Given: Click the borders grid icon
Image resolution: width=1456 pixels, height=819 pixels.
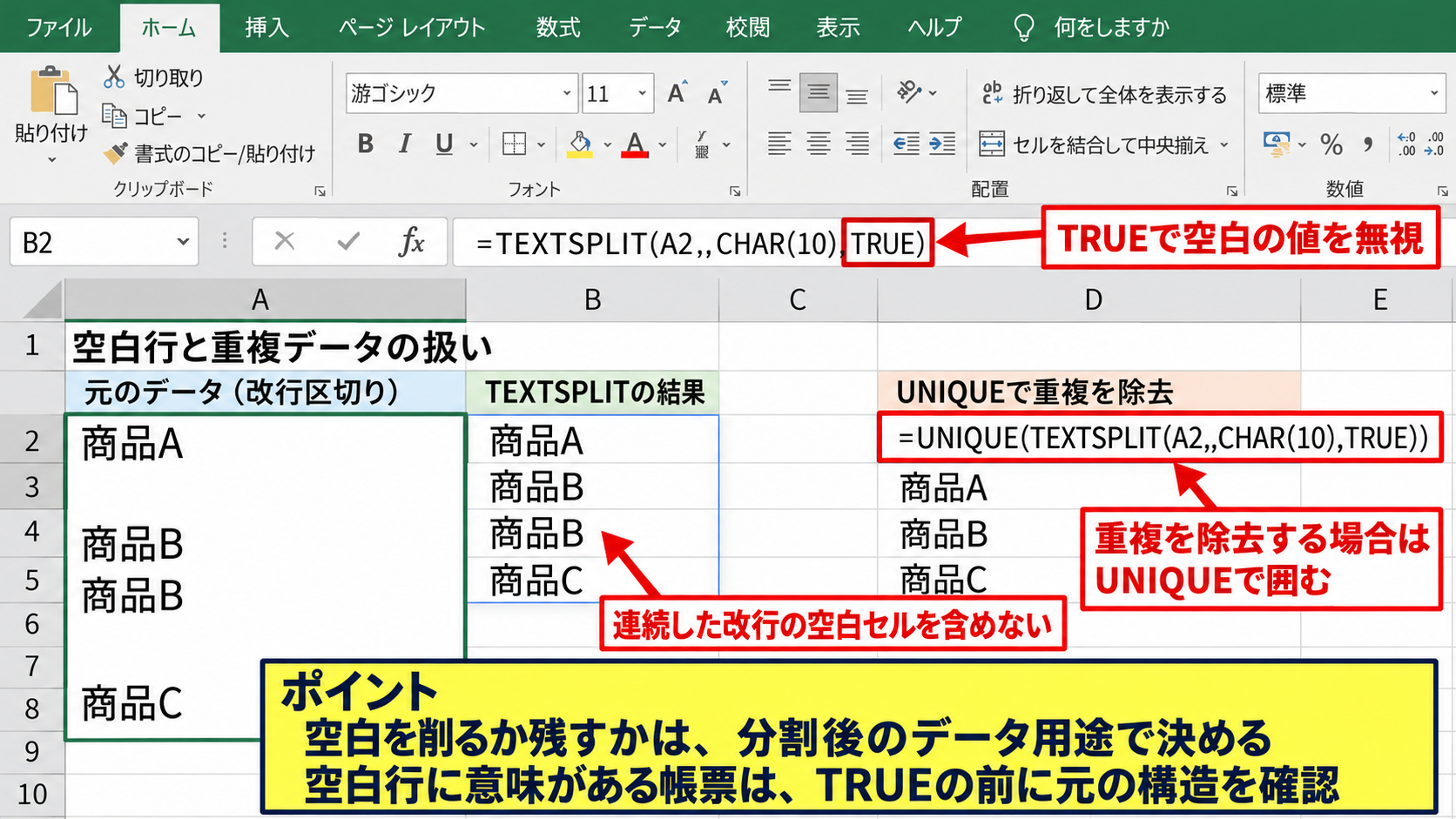Looking at the screenshot, I should coord(514,144).
